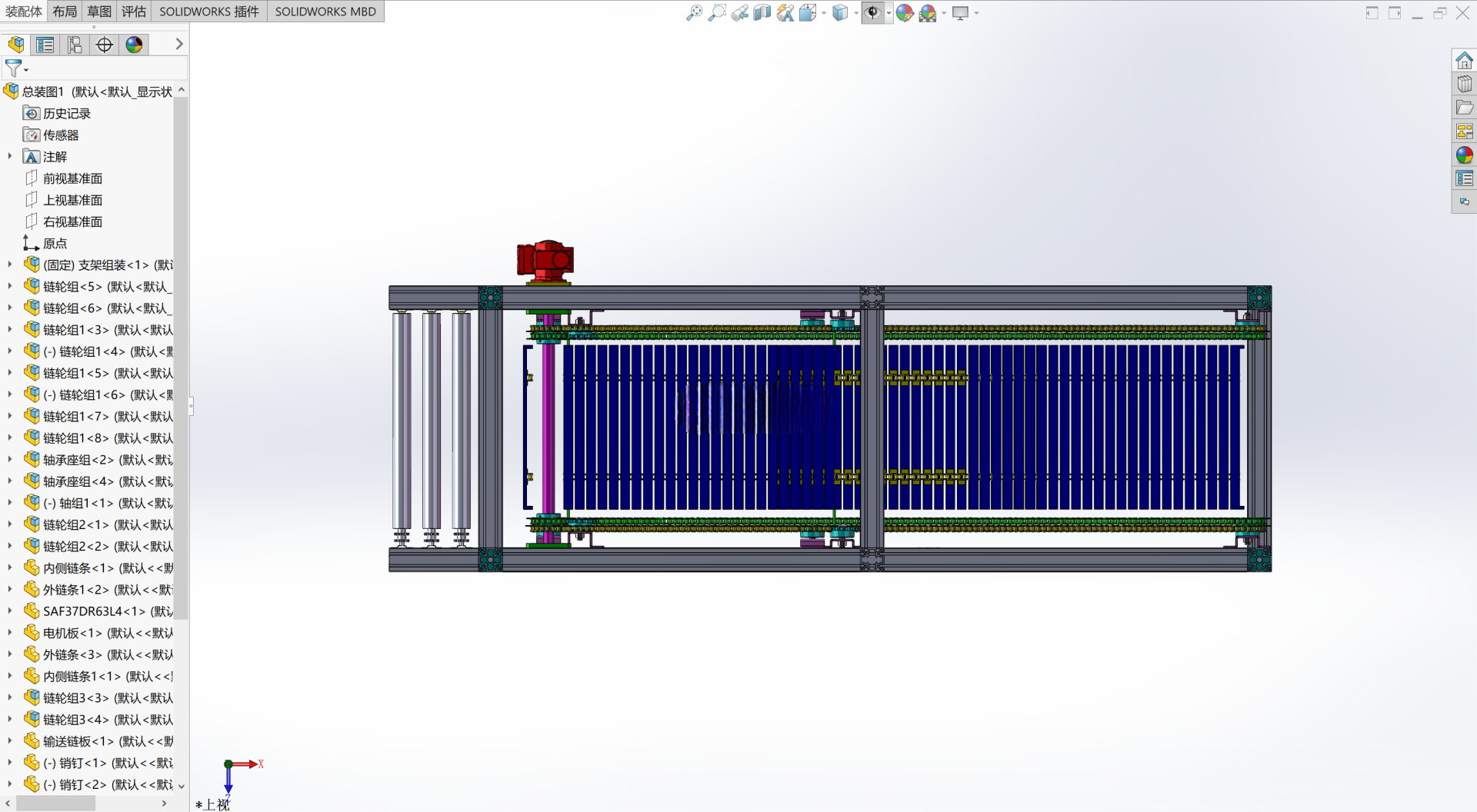Open the Appearances sphere icon in task pane
Image resolution: width=1477 pixels, height=812 pixels.
pyautogui.click(x=1464, y=155)
